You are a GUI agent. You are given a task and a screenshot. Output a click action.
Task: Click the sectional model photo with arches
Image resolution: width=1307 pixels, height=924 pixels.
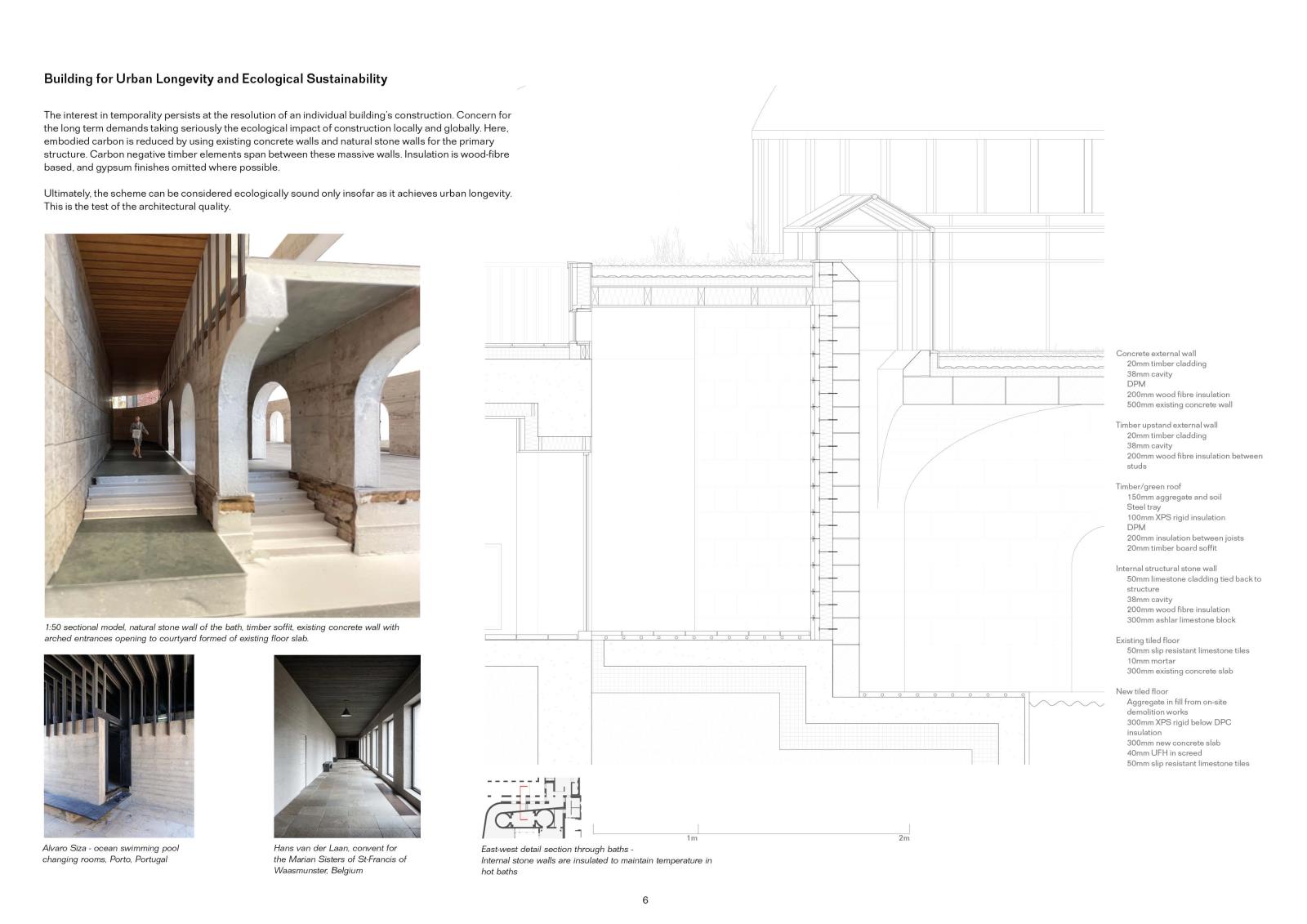232,425
